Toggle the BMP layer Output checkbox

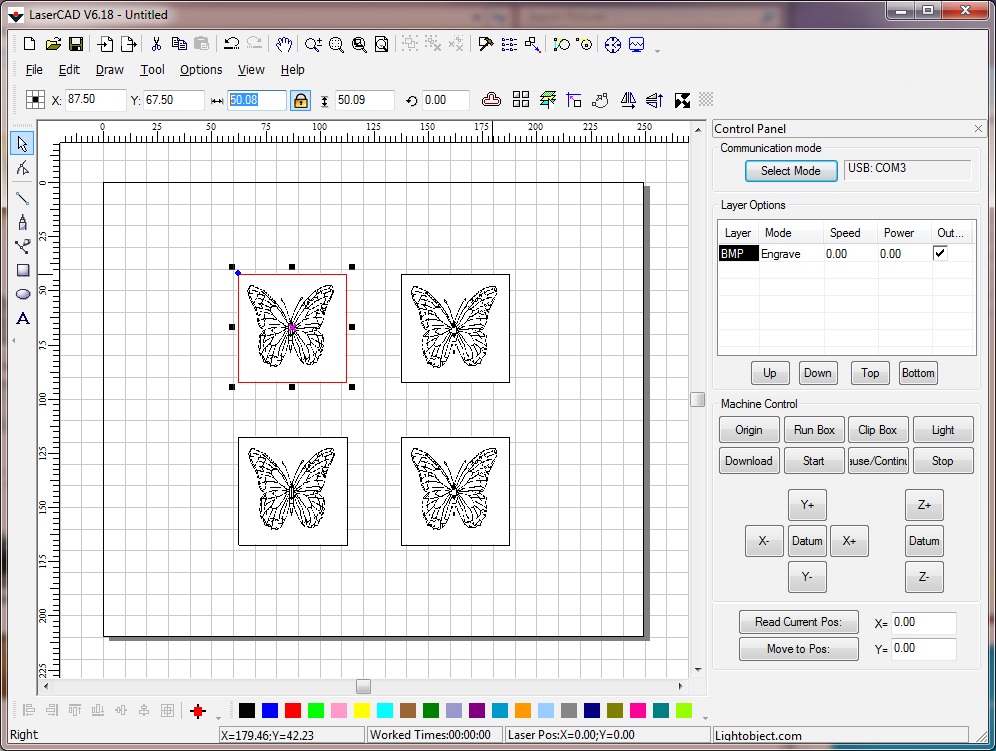click(939, 254)
